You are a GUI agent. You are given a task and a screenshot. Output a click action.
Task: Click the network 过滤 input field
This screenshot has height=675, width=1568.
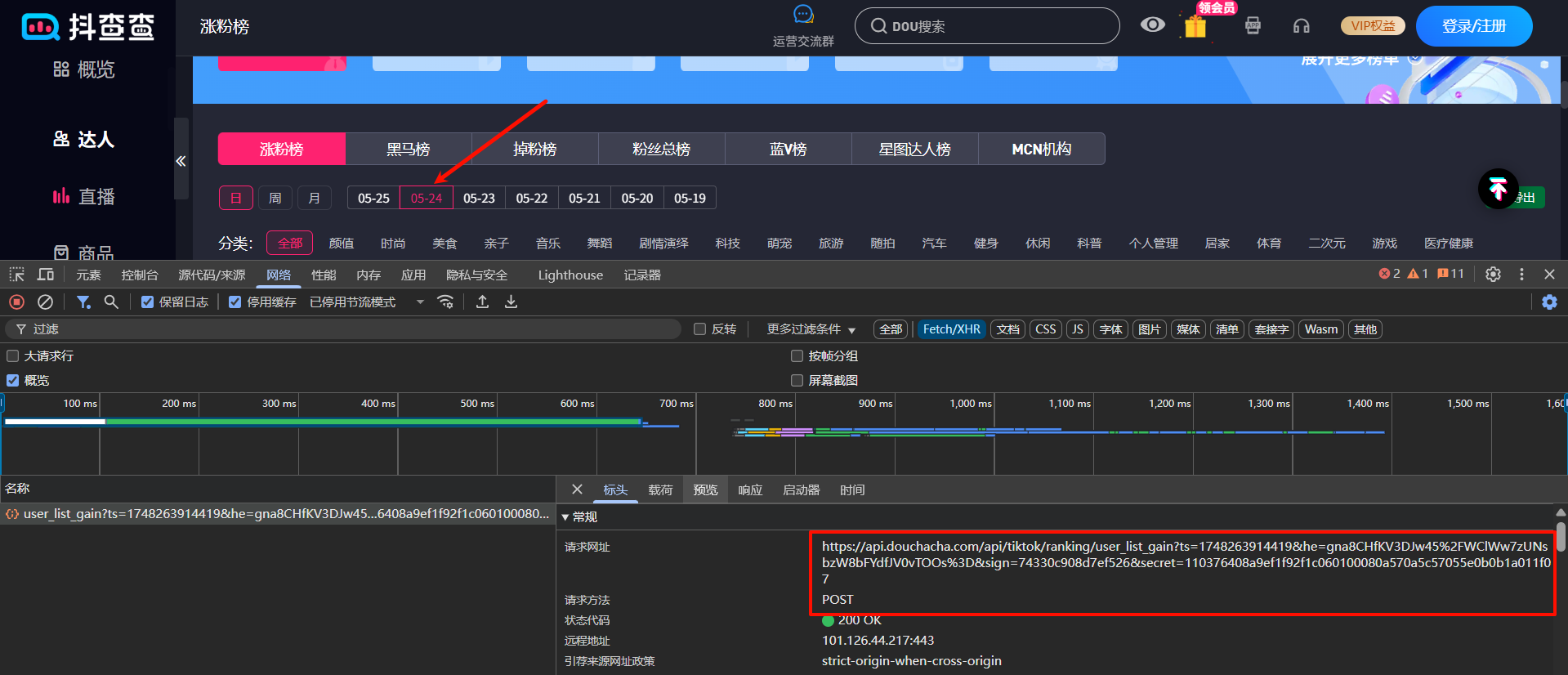coord(343,329)
